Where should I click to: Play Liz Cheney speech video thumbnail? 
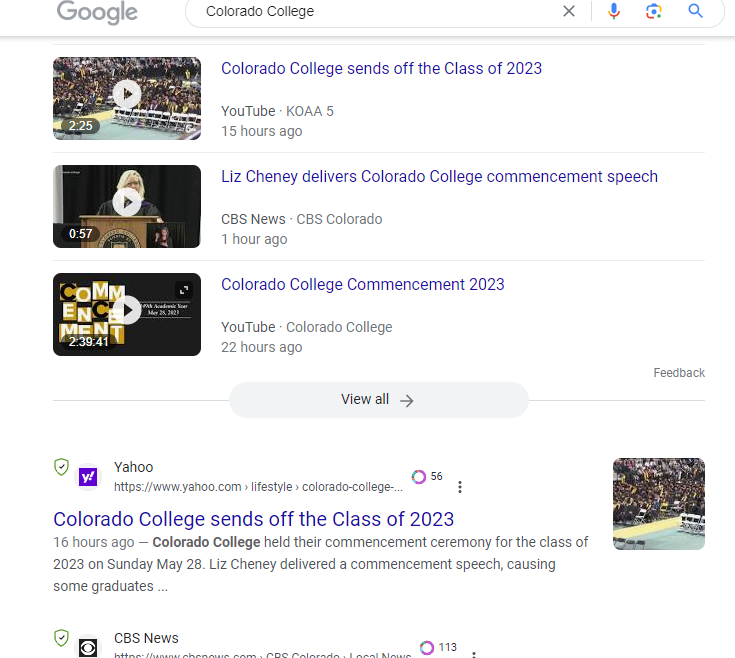[127, 206]
